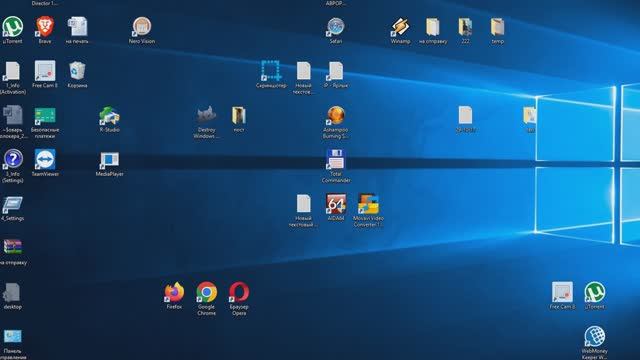Select the Корзина recycle bin icon
The width and height of the screenshot is (640, 360).
click(x=77, y=71)
